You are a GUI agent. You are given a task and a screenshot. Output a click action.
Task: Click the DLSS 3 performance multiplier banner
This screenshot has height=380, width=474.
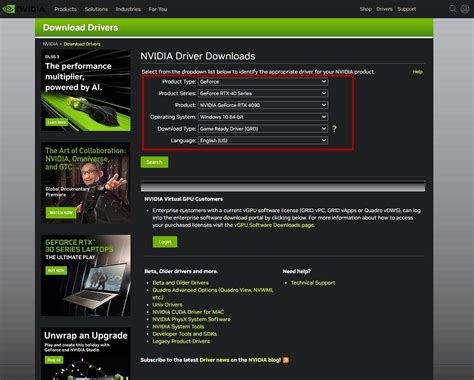click(86, 90)
